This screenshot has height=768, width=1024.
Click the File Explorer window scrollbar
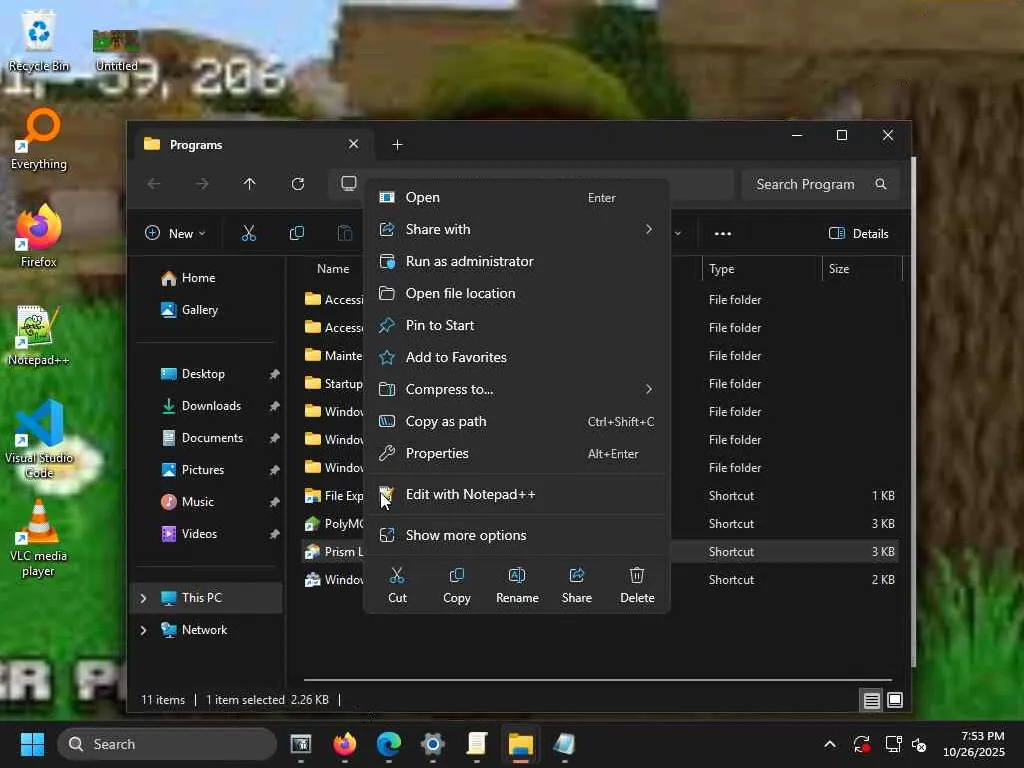(914, 411)
